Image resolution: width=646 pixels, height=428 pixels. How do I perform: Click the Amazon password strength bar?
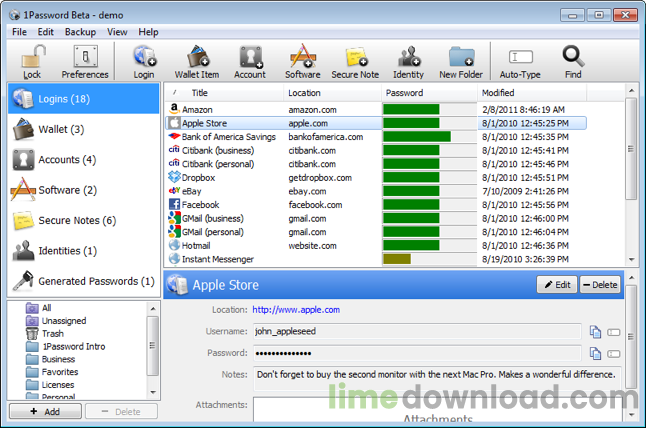412,109
